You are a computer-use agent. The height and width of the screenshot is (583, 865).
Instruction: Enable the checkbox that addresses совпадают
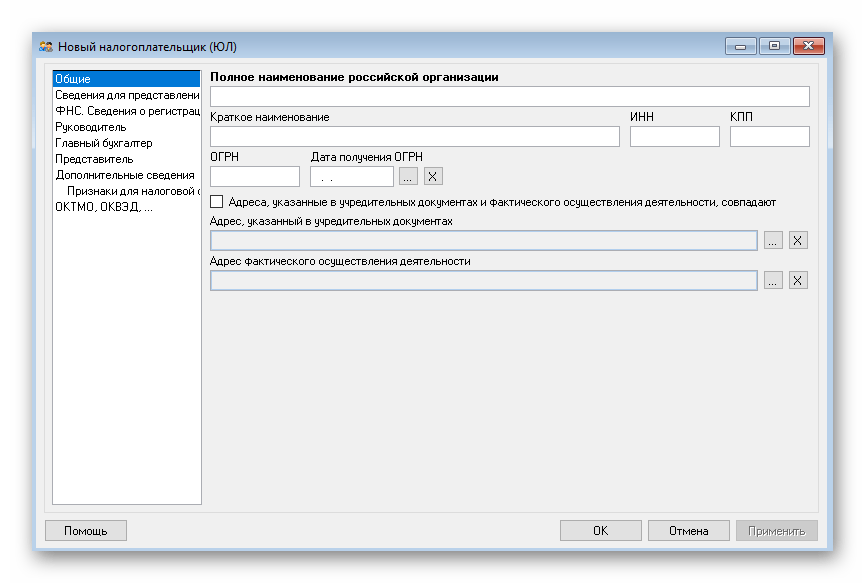(217, 202)
